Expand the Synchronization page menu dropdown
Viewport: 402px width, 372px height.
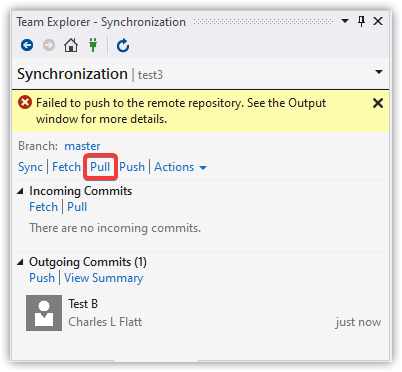[379, 72]
